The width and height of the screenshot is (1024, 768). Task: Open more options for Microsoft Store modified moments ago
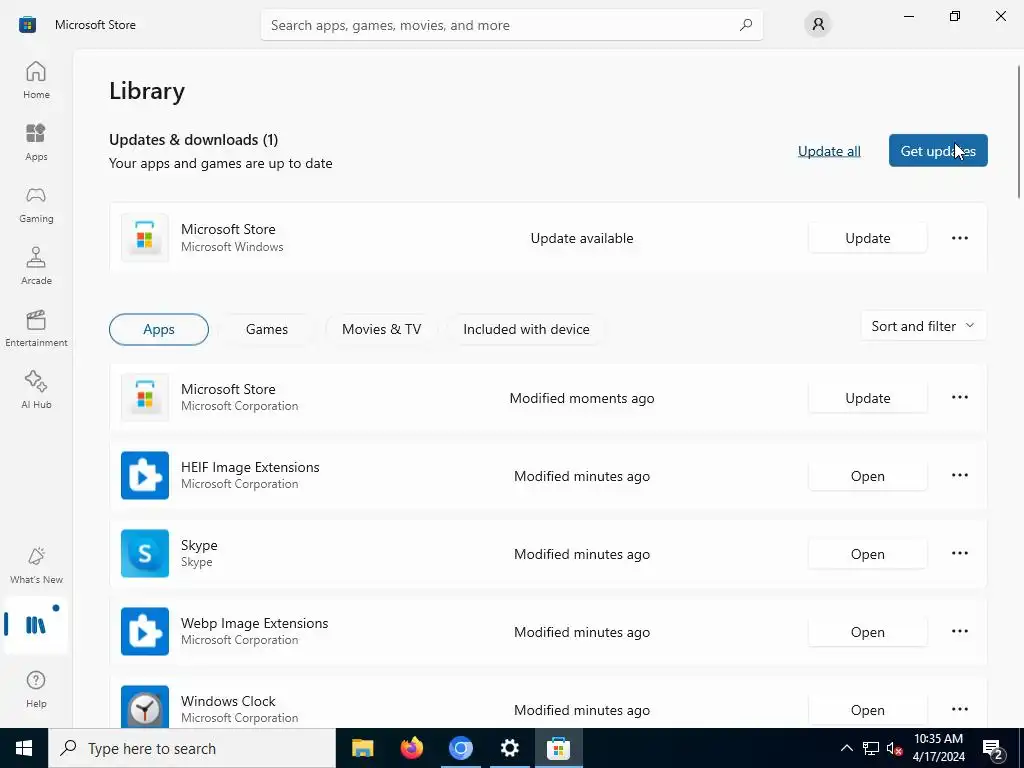[959, 398]
